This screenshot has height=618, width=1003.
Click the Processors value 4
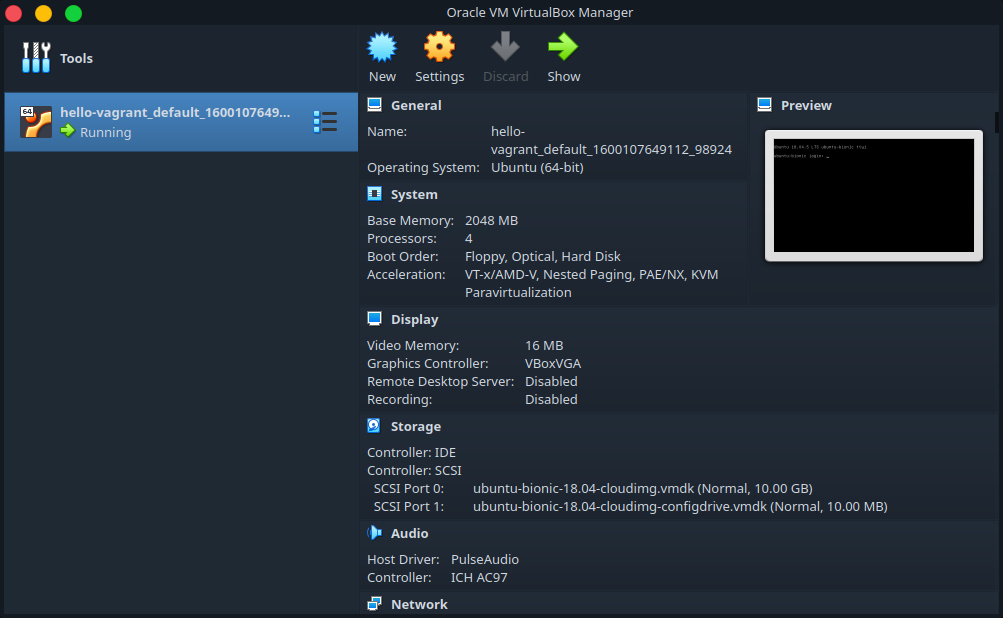tap(468, 239)
